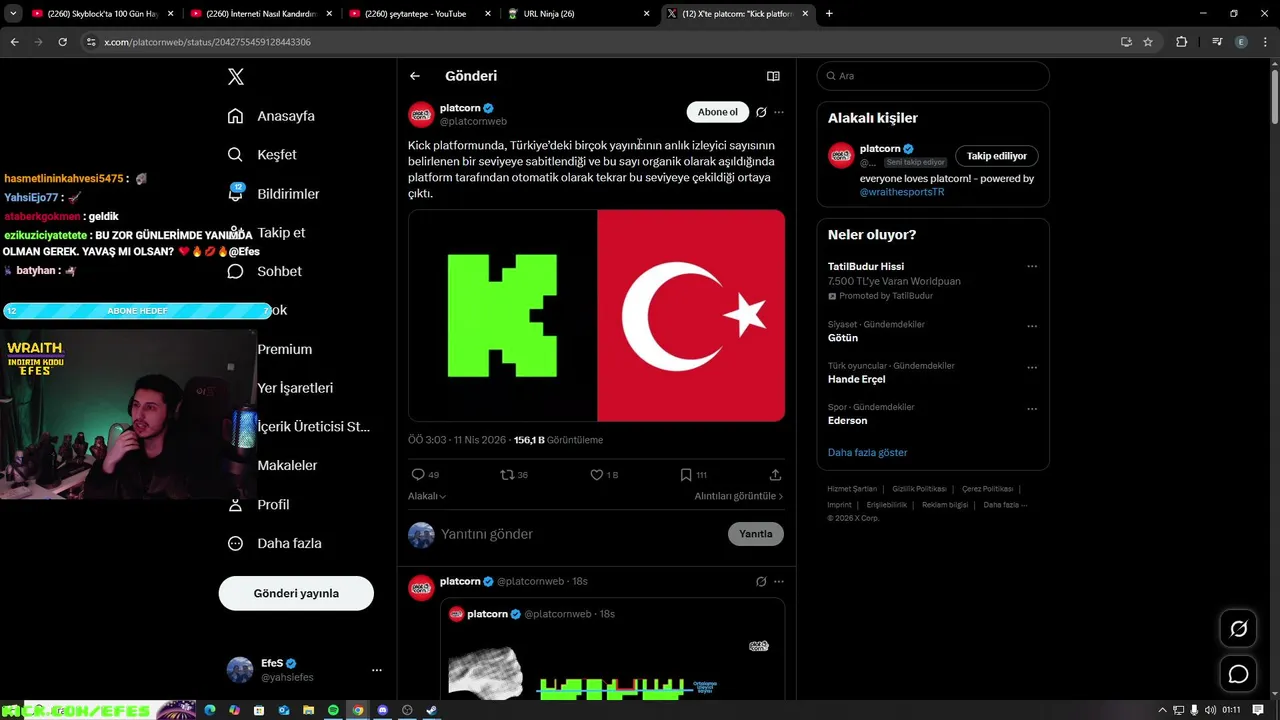The width and height of the screenshot is (1280, 720).
Task: Switch to İnterneti Nasıl Kandırdım tab
Action: pos(260,14)
